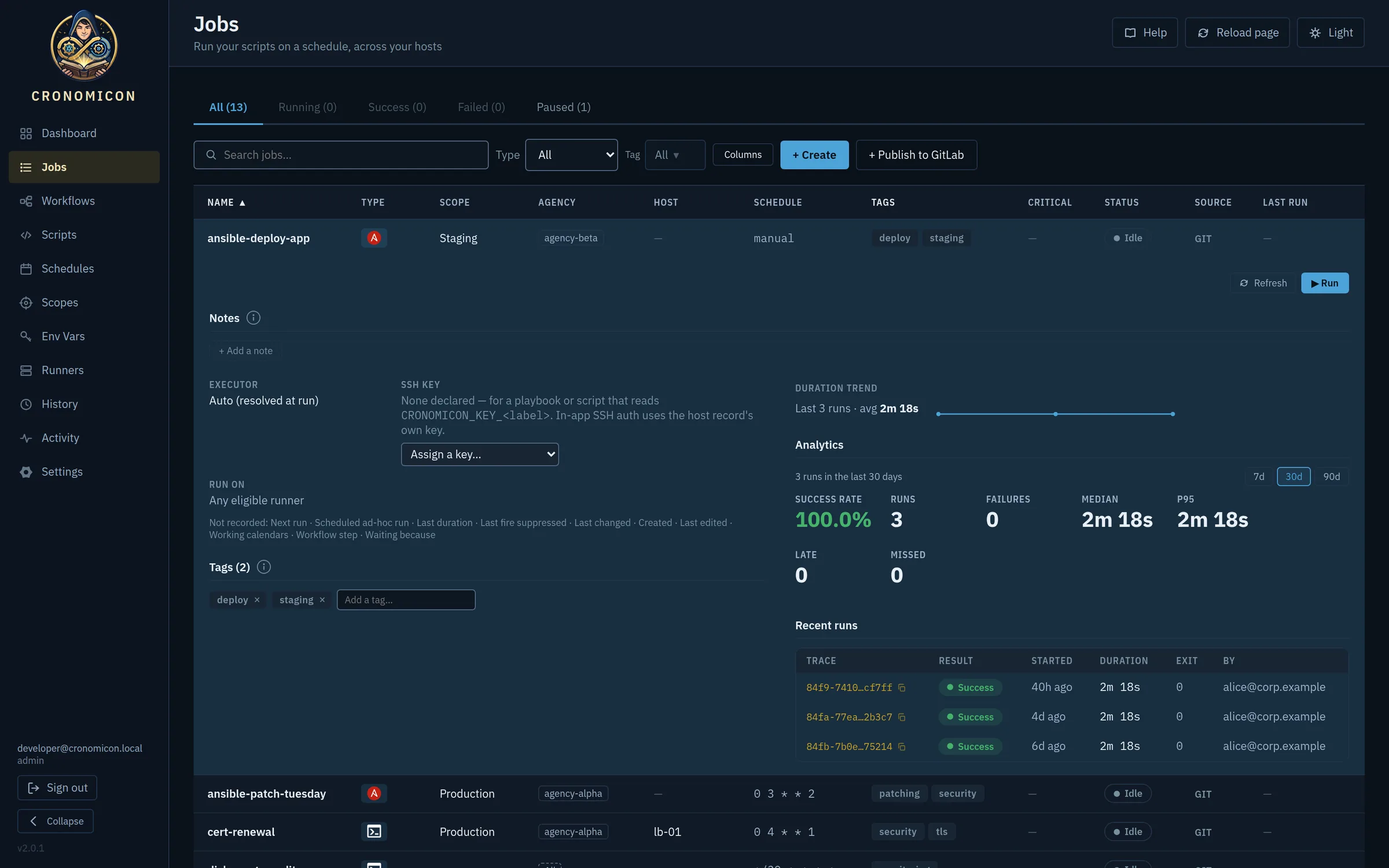The width and height of the screenshot is (1389, 868).
Task: Remove the deploy tag chip
Action: pyautogui.click(x=257, y=600)
